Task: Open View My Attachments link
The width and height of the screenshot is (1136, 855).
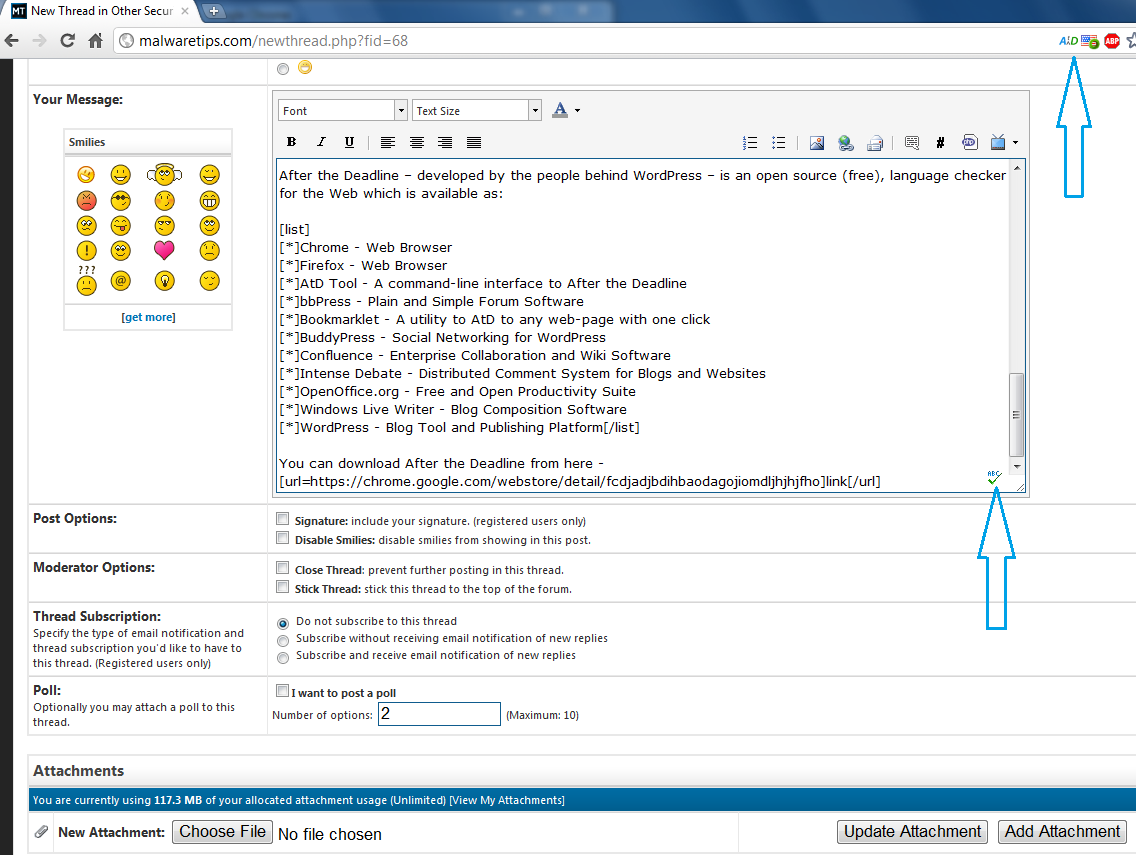Action: tap(506, 800)
